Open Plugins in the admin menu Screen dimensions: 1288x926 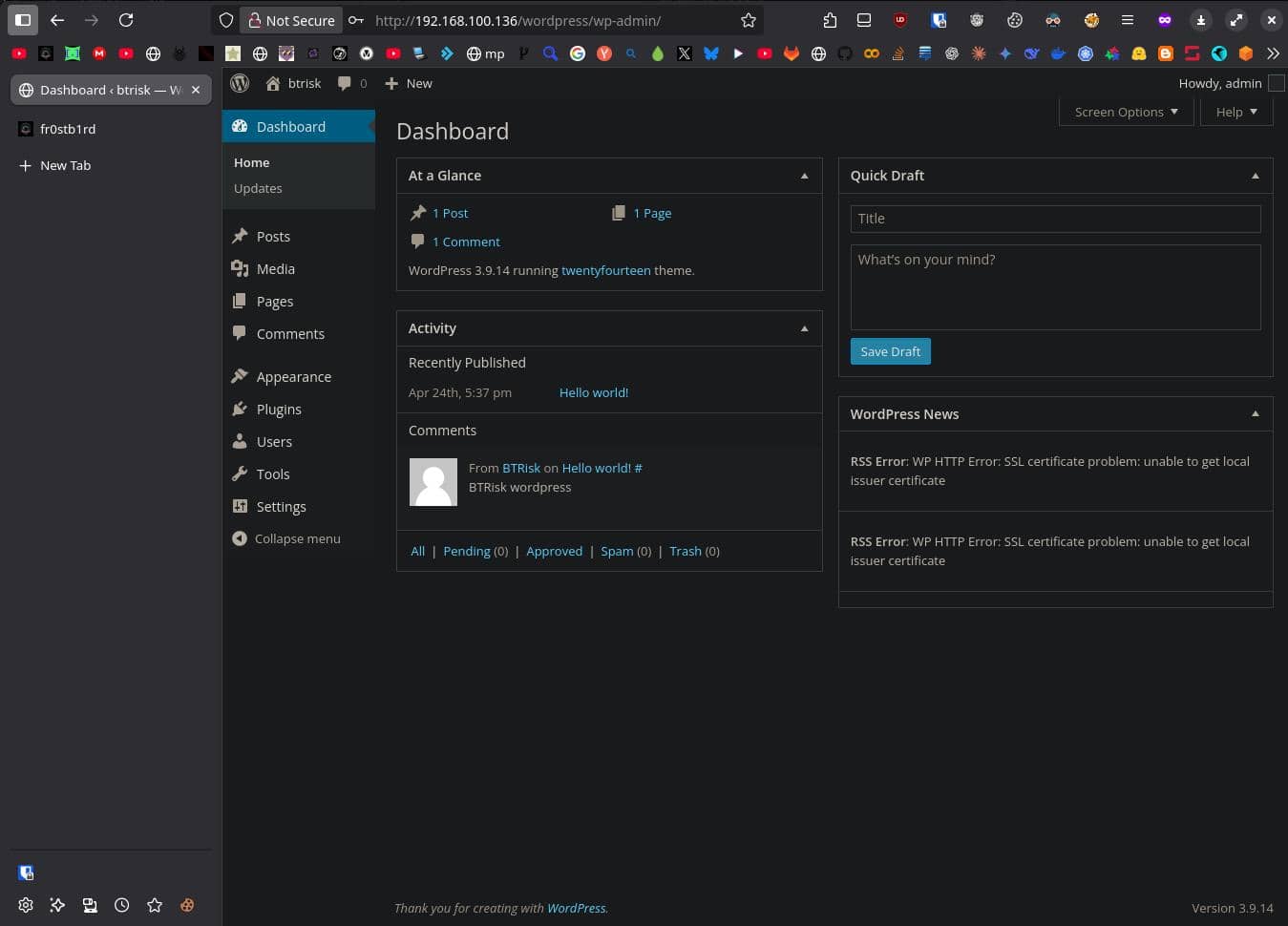pyautogui.click(x=279, y=410)
